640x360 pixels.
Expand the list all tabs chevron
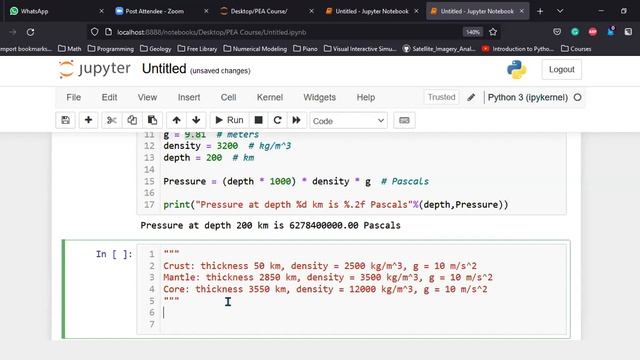tap(560, 11)
